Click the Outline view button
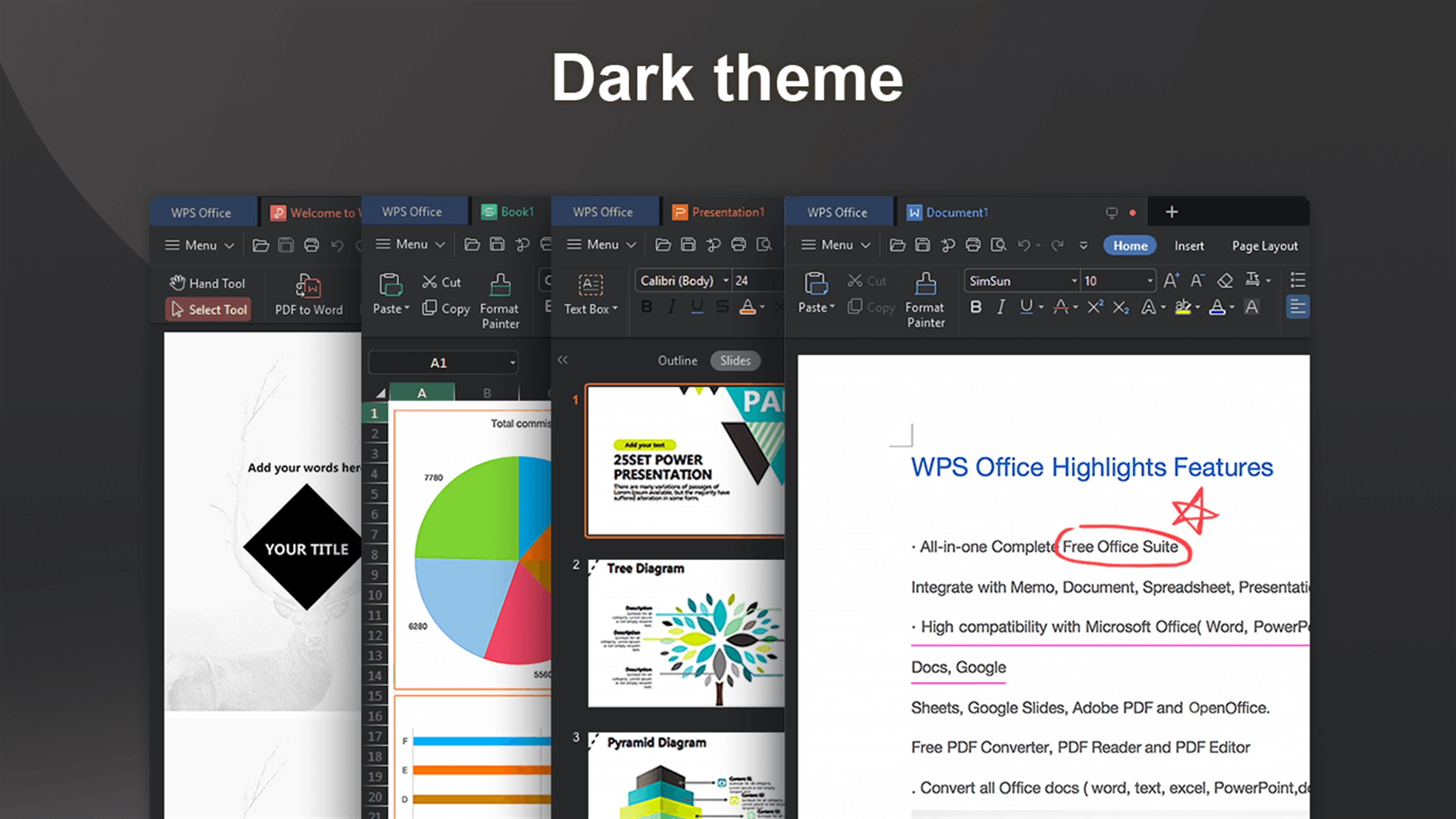 pyautogui.click(x=677, y=361)
